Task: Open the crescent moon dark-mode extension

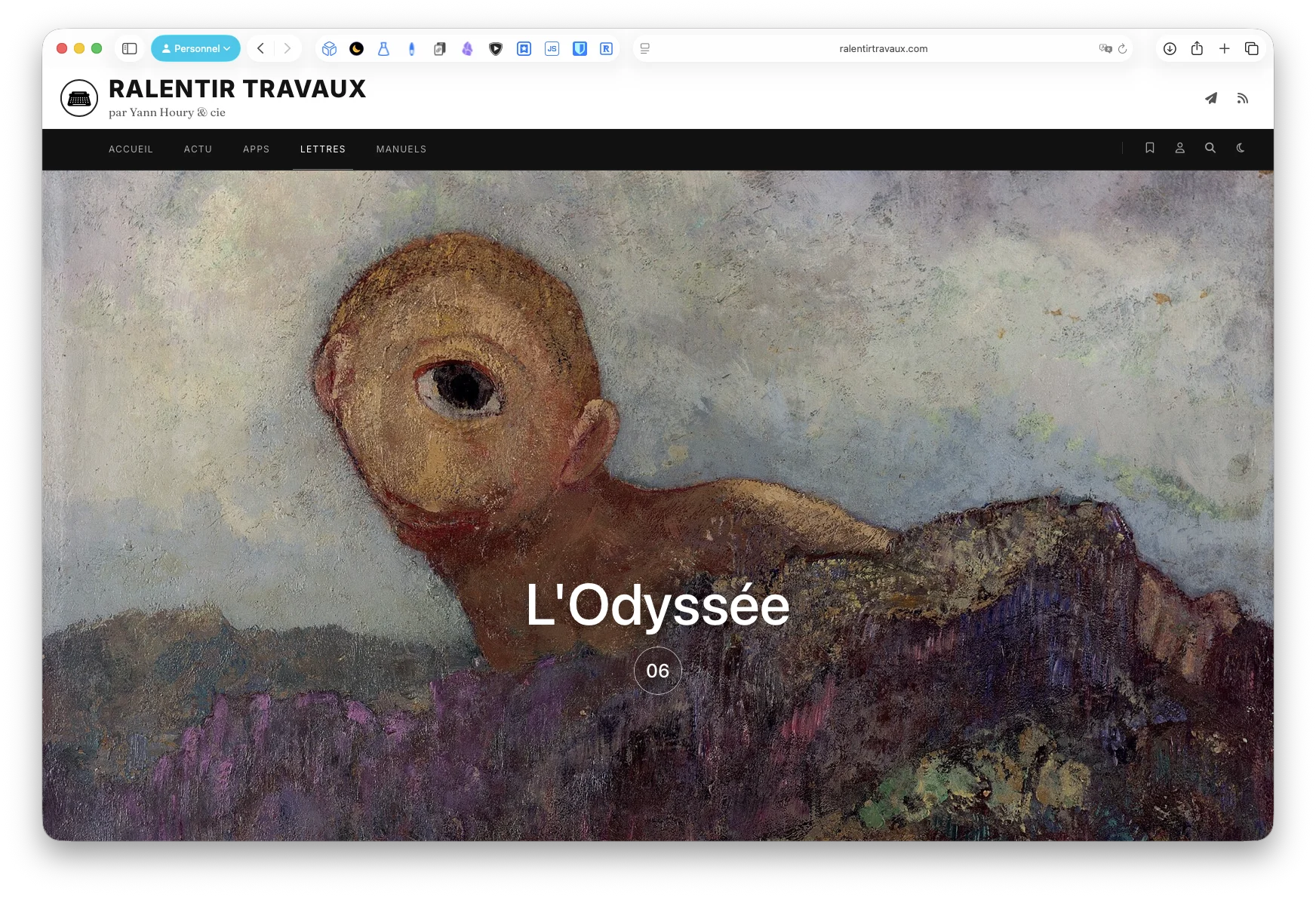Action: [357, 48]
